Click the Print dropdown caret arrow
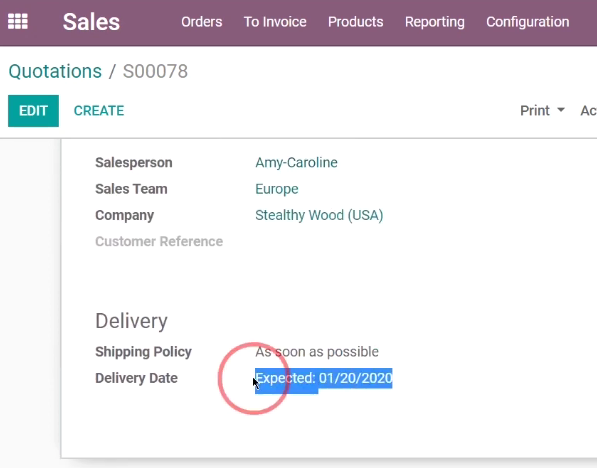 (561, 110)
